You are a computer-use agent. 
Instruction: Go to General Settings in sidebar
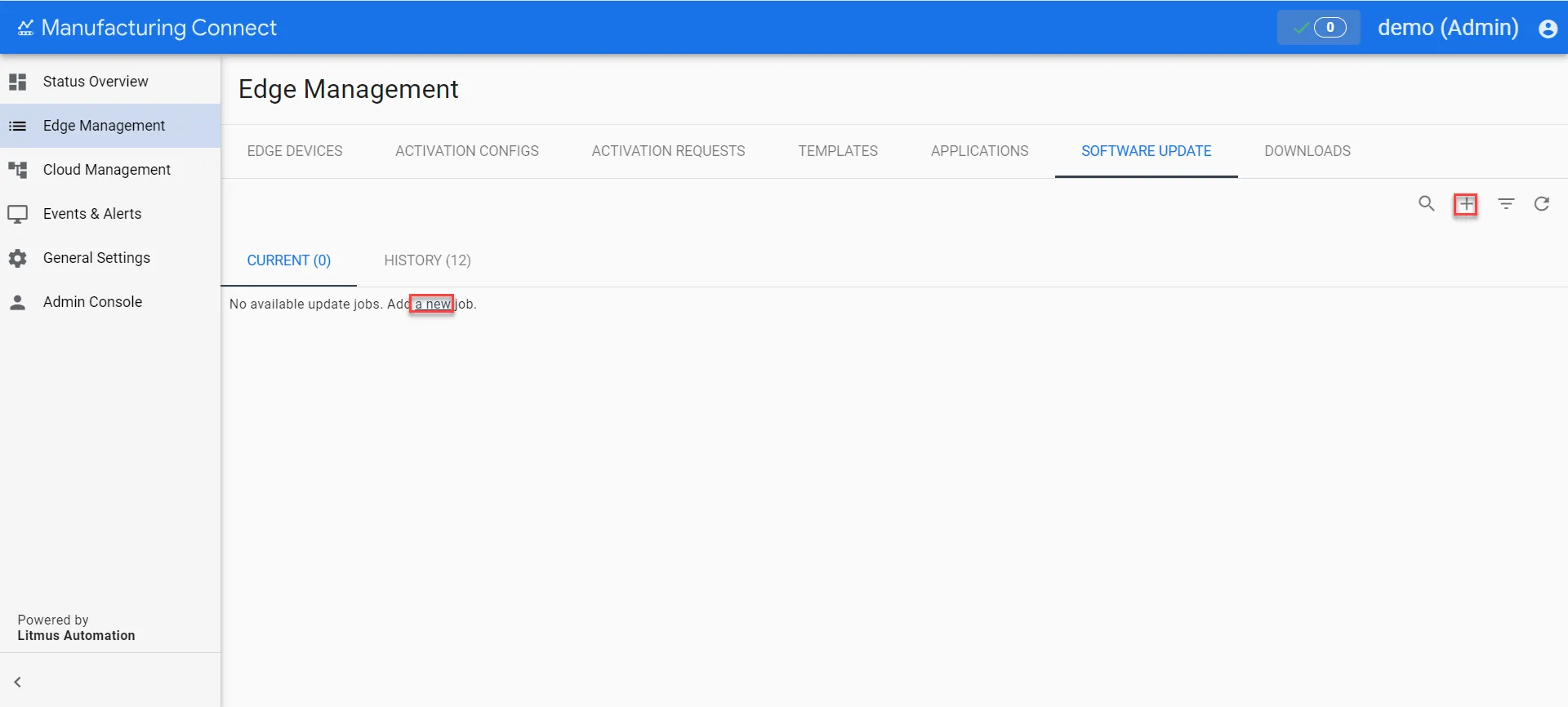point(110,258)
